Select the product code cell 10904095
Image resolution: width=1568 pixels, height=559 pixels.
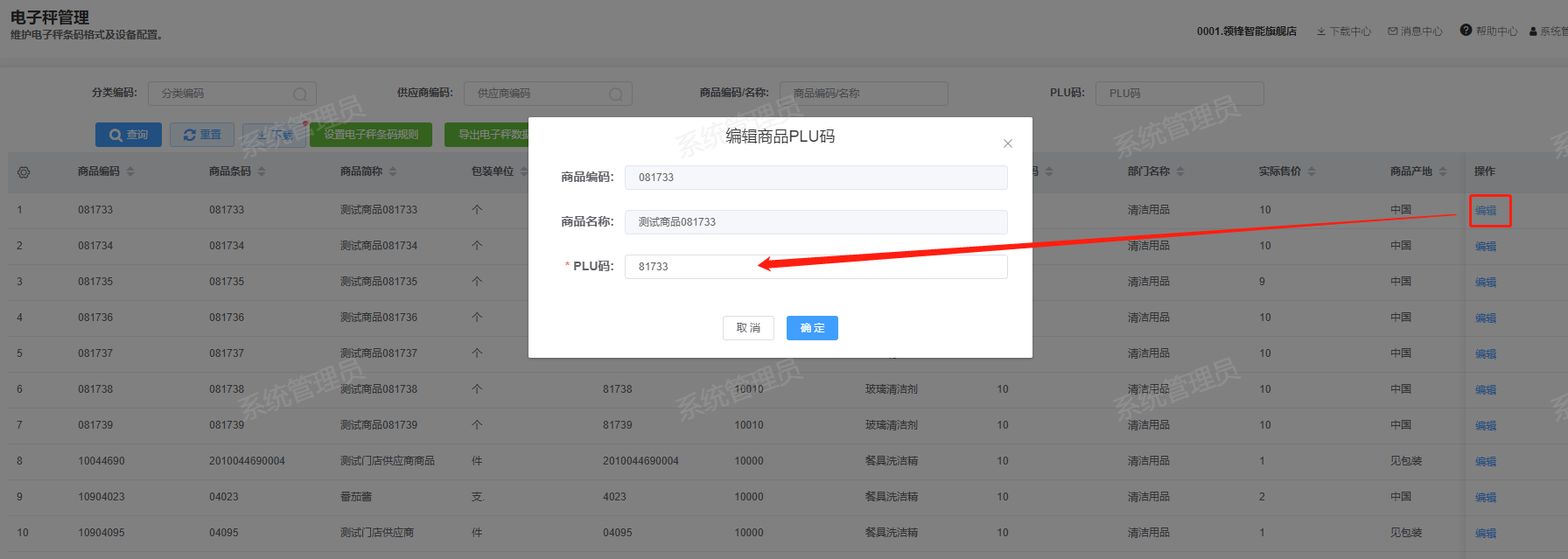coord(101,533)
